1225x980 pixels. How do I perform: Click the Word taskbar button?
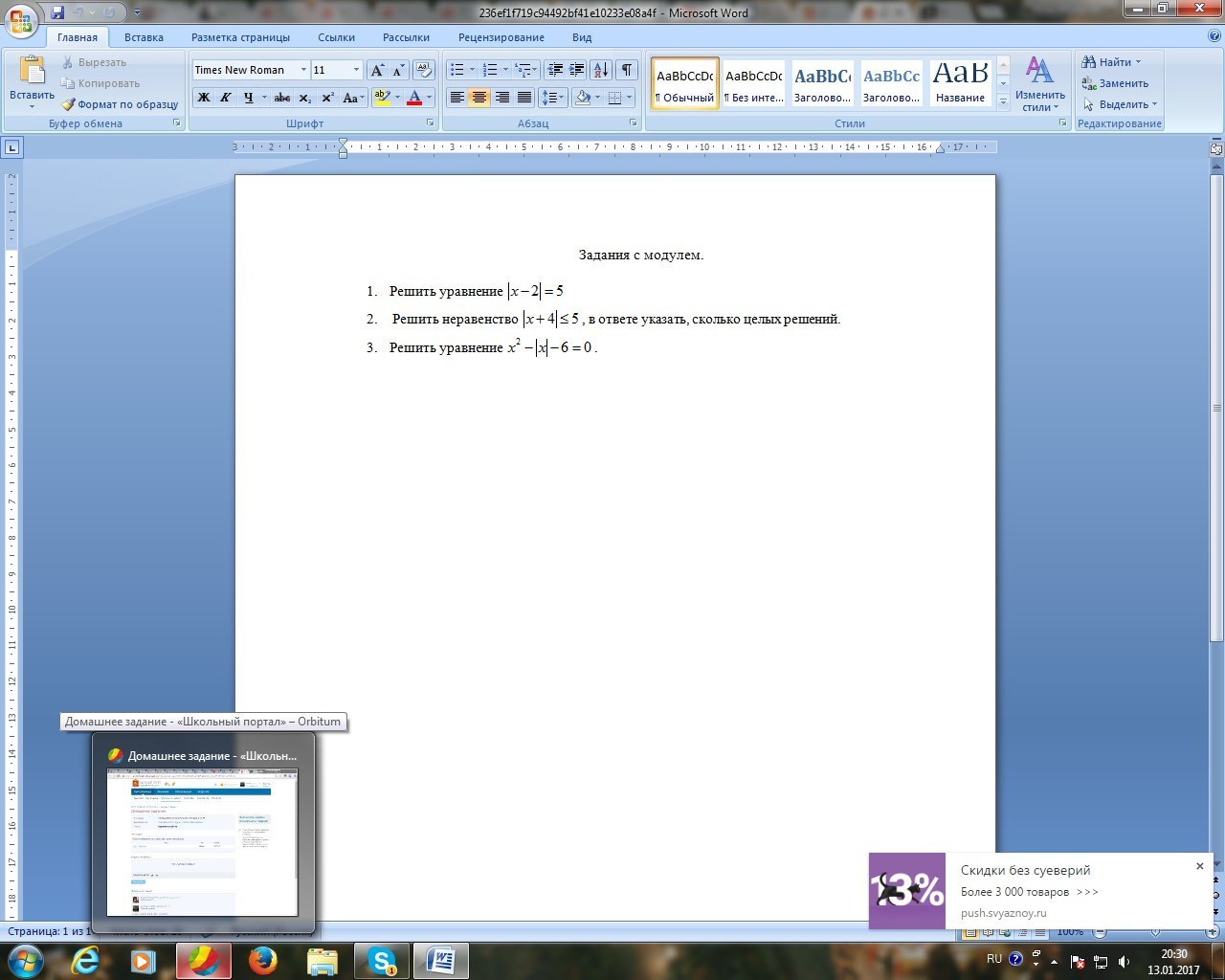coord(441,960)
